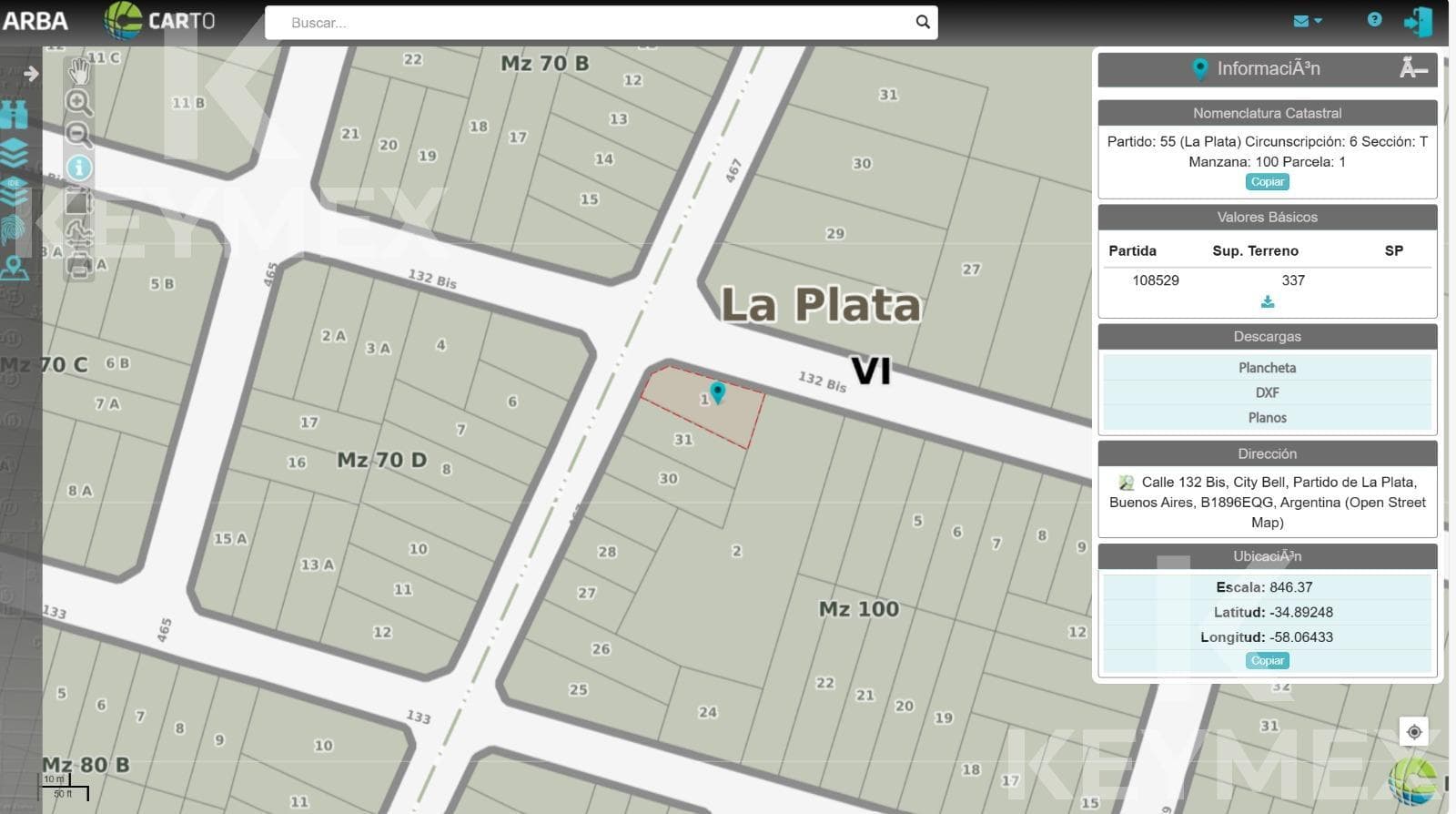
Task: Open the Planos download
Action: pyautogui.click(x=1267, y=418)
